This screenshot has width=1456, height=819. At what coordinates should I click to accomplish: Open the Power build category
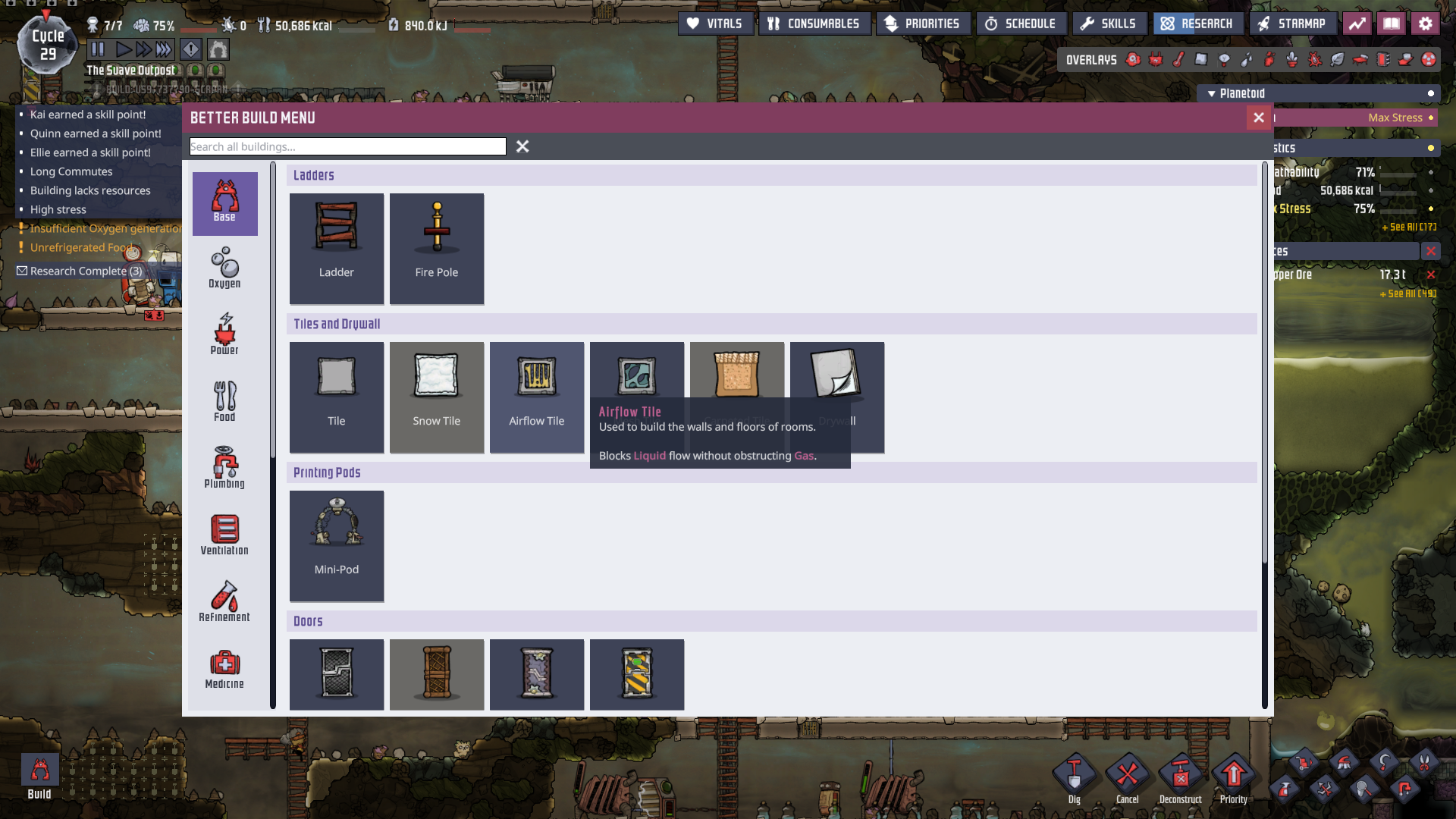pyautogui.click(x=225, y=335)
